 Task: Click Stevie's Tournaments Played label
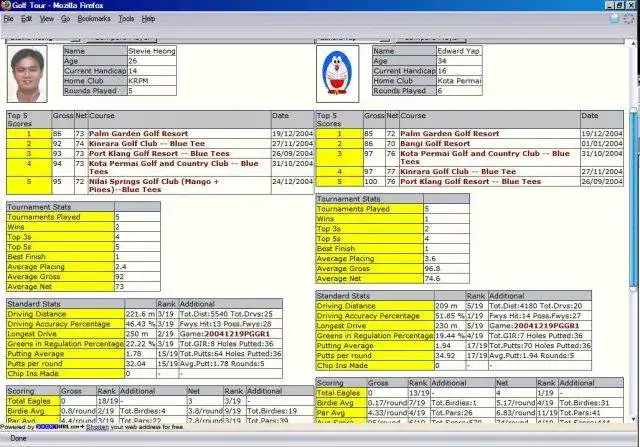[x=60, y=217]
